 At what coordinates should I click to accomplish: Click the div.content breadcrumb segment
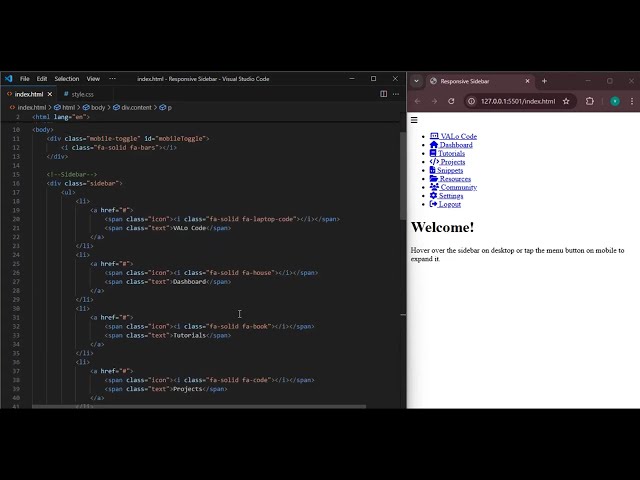click(x=136, y=107)
